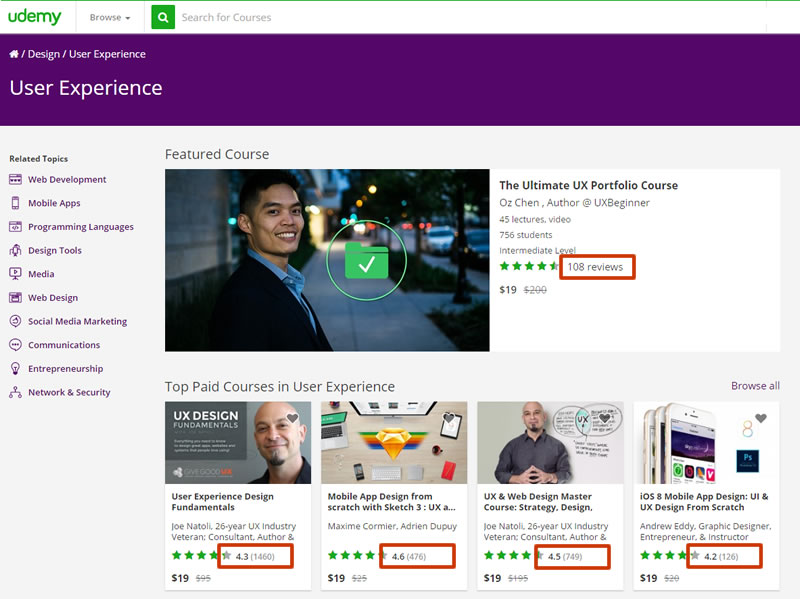Wishlist heart on User Experience Design Fundamentals
The height and width of the screenshot is (599, 800).
[x=292, y=418]
